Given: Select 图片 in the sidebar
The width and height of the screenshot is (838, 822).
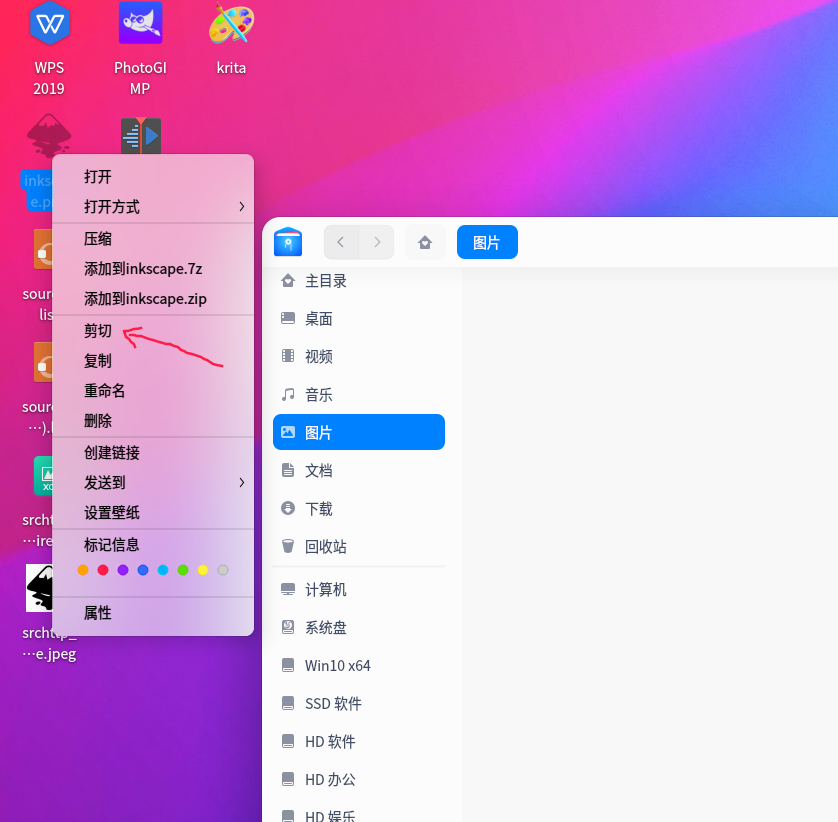Looking at the screenshot, I should pyautogui.click(x=359, y=432).
